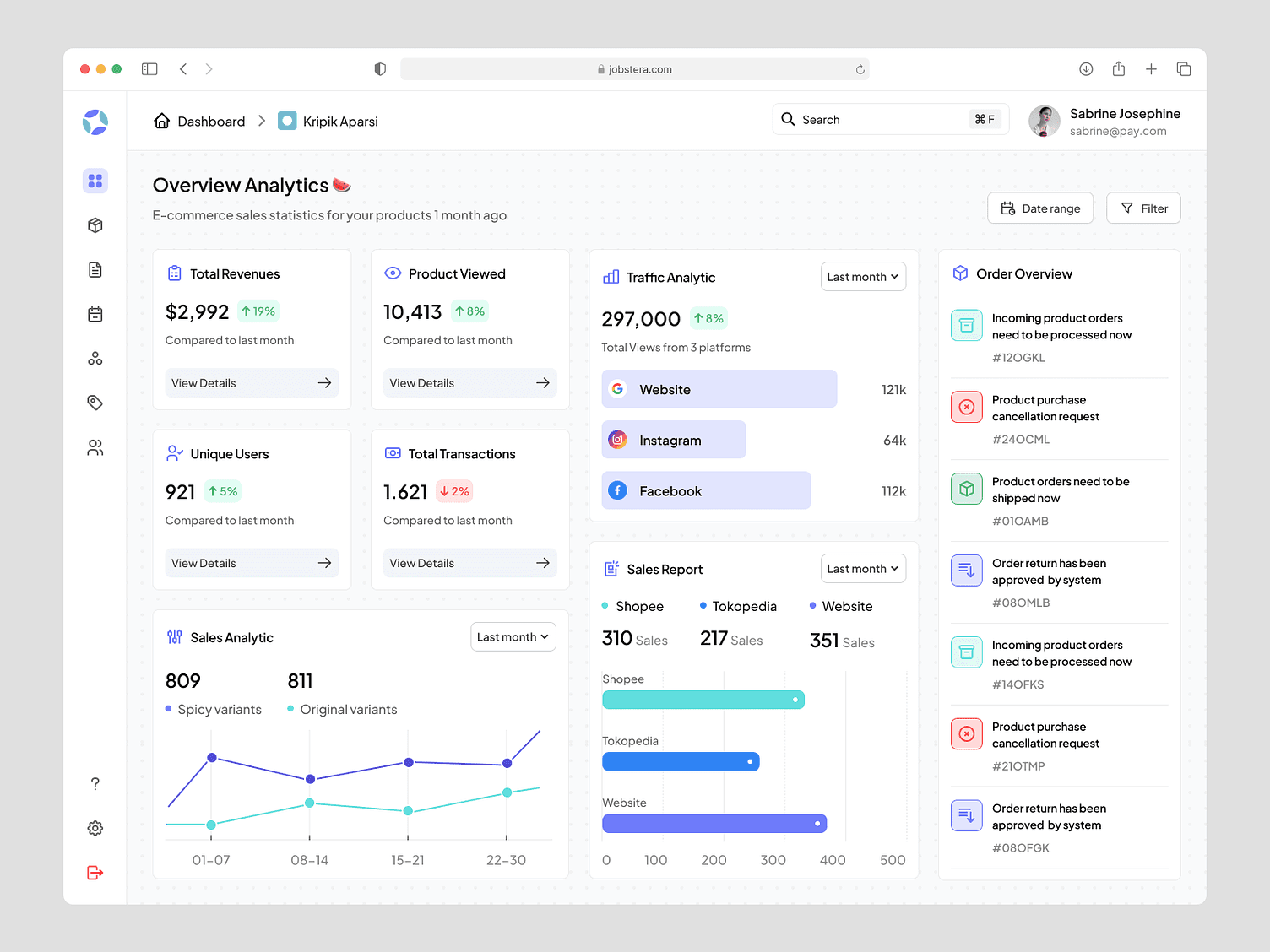1270x952 pixels.
Task: Open the help question mark icon
Action: click(95, 784)
